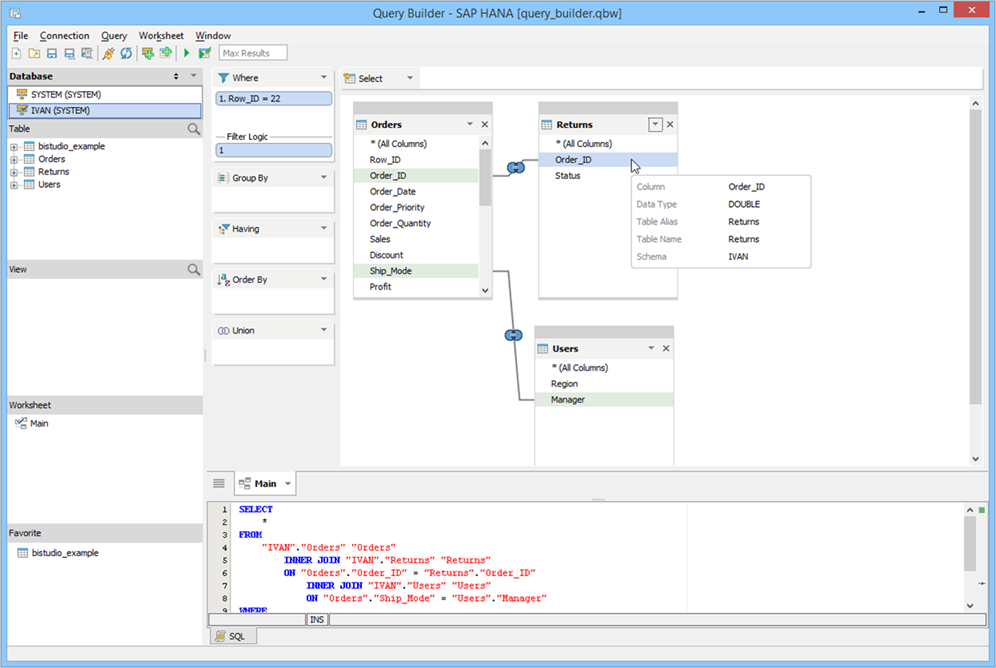Click the join link icon between Orders and Users
The image size is (996, 668).
[513, 335]
